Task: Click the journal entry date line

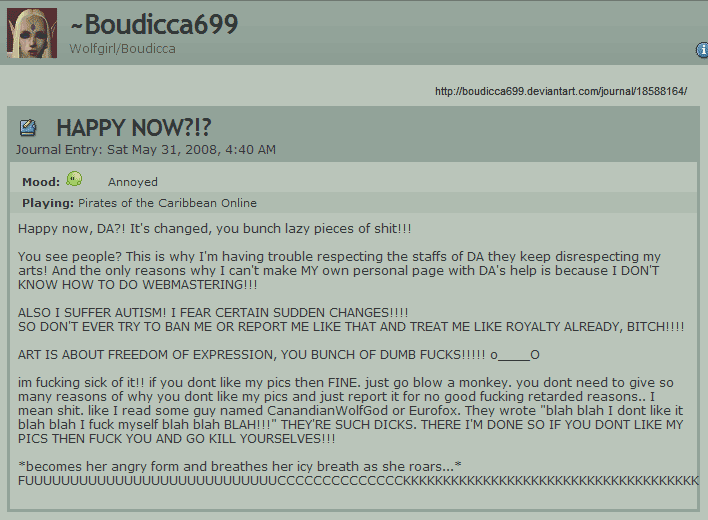Action: click(146, 150)
